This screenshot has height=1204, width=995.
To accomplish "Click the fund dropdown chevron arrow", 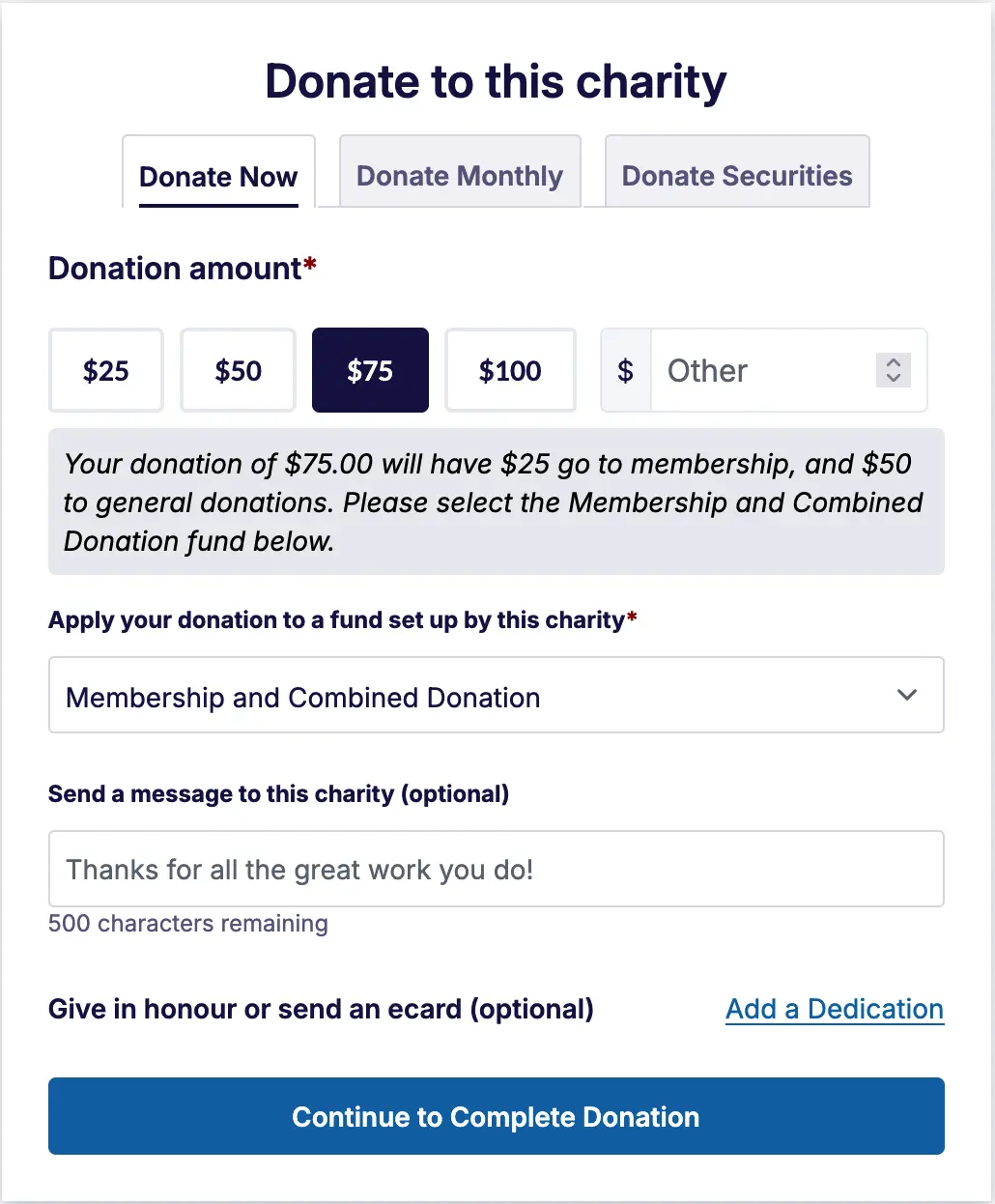I will [x=906, y=696].
